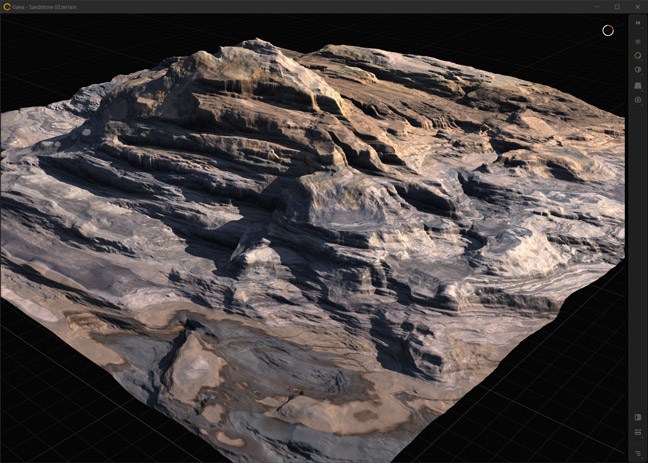Click the circular ring indicator in viewport
This screenshot has width=648, height=463.
point(607,30)
